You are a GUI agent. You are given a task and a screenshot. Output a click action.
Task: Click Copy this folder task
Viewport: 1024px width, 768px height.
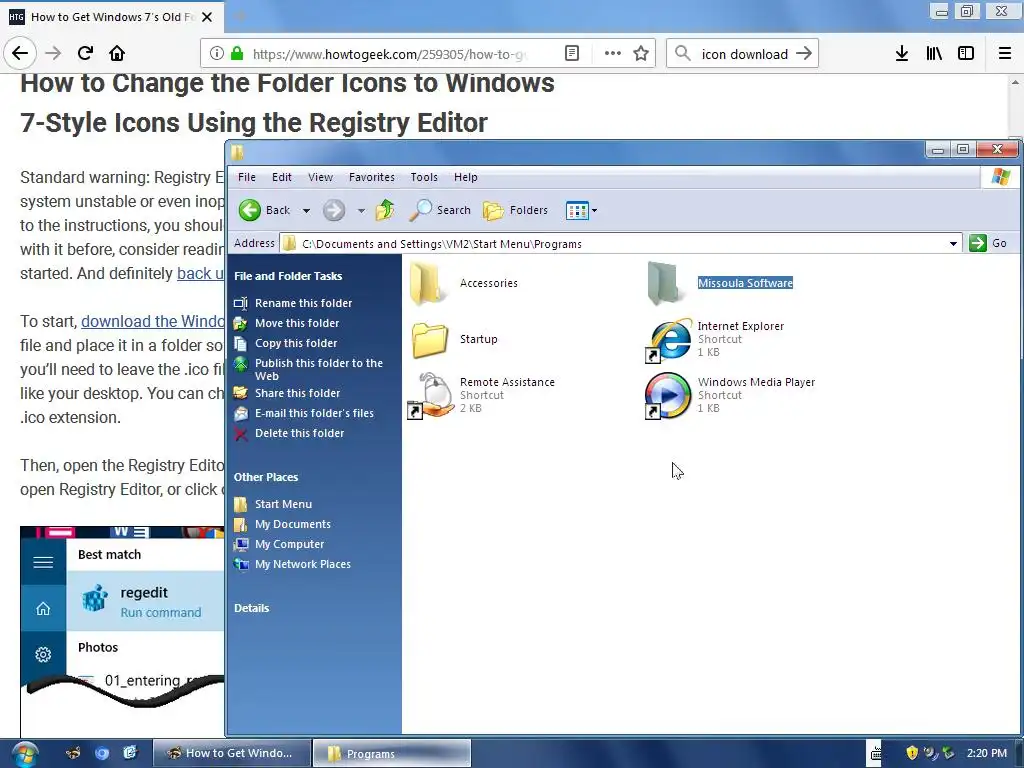point(296,344)
